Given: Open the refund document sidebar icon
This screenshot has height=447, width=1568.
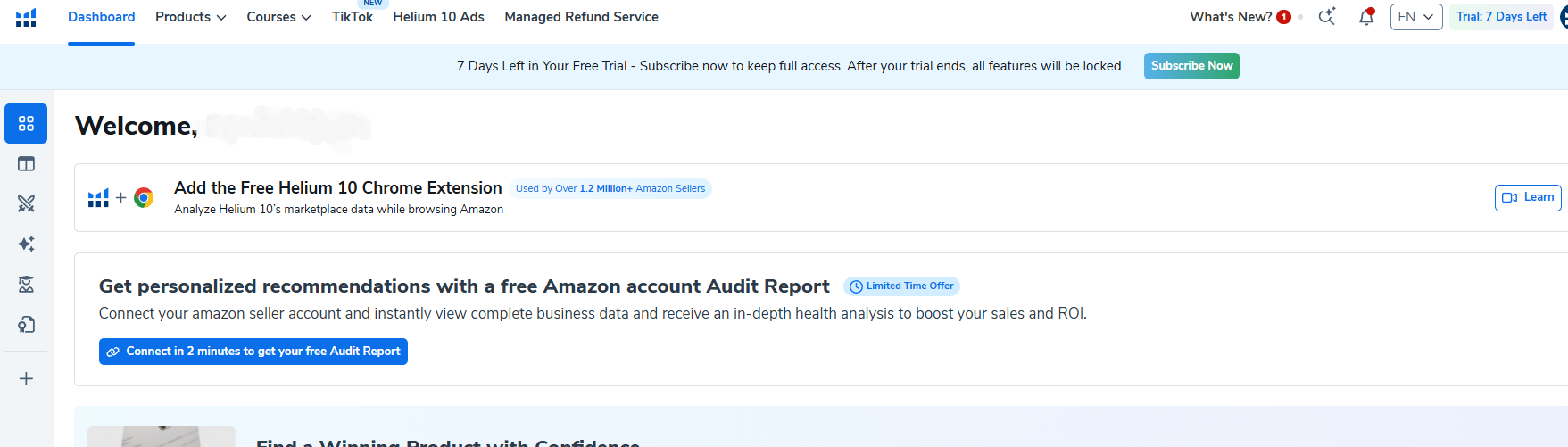Looking at the screenshot, I should [26, 324].
